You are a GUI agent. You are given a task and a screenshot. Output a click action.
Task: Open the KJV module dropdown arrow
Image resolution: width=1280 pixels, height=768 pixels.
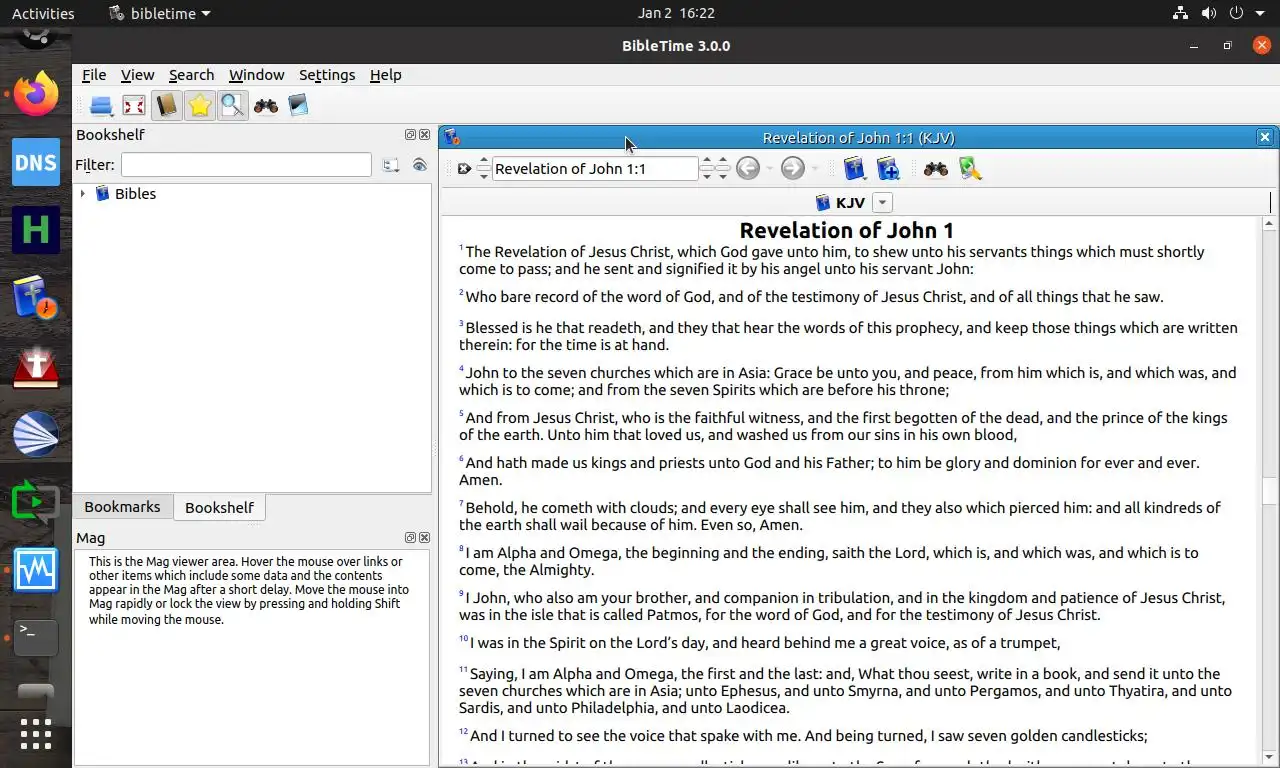tap(882, 203)
